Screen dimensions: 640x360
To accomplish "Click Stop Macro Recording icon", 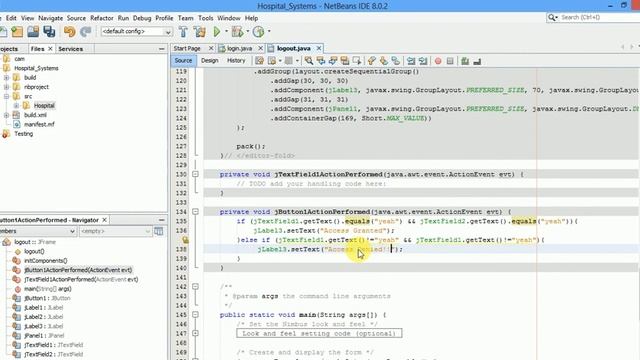I will [x=450, y=61].
